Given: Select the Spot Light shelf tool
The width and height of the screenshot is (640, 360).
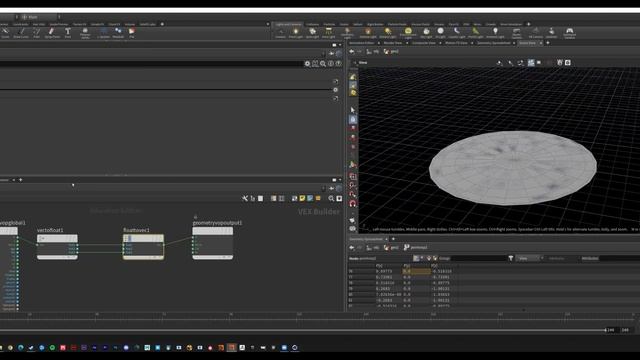Looking at the screenshot, I should [312, 33].
